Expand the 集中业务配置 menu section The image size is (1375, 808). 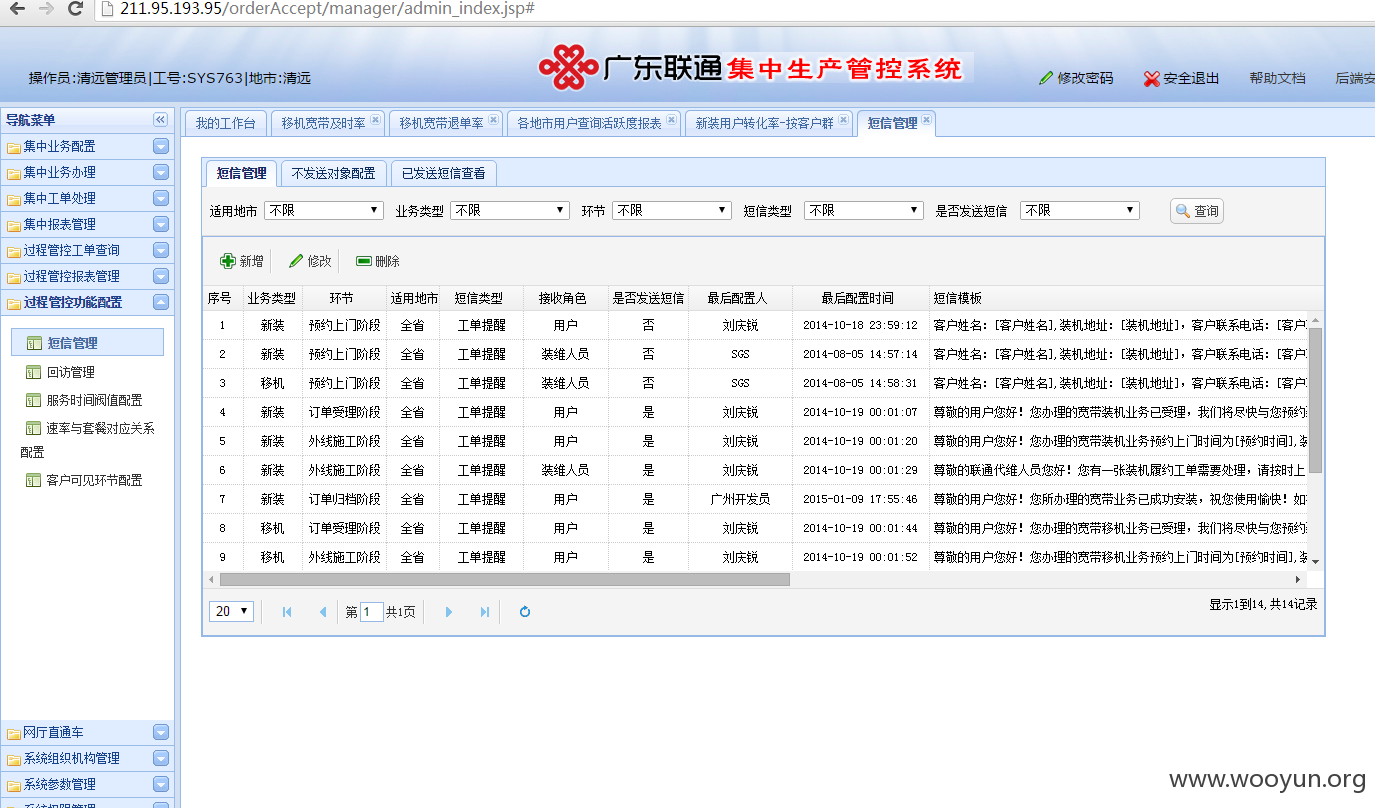click(87, 146)
